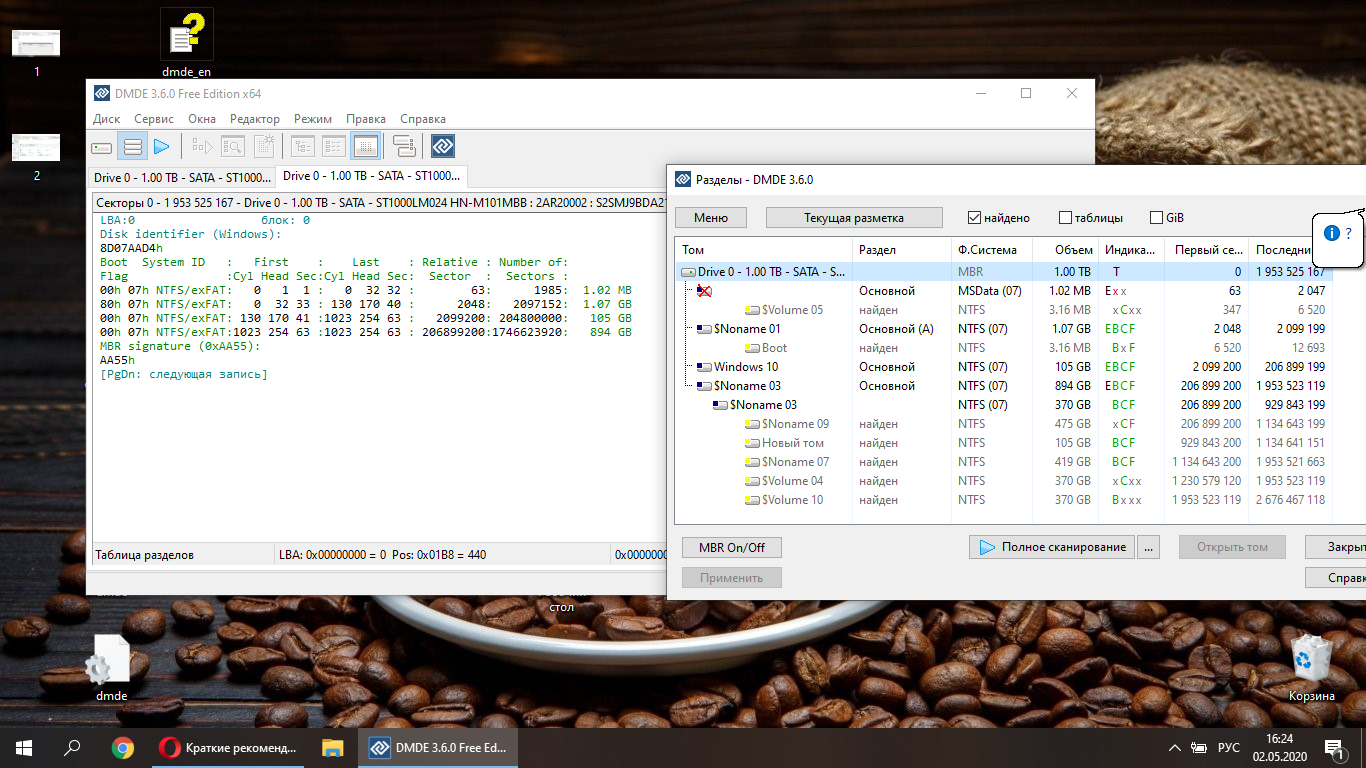Open the 'Сервис' menu
Viewport: 1366px width, 768px height.
154,119
